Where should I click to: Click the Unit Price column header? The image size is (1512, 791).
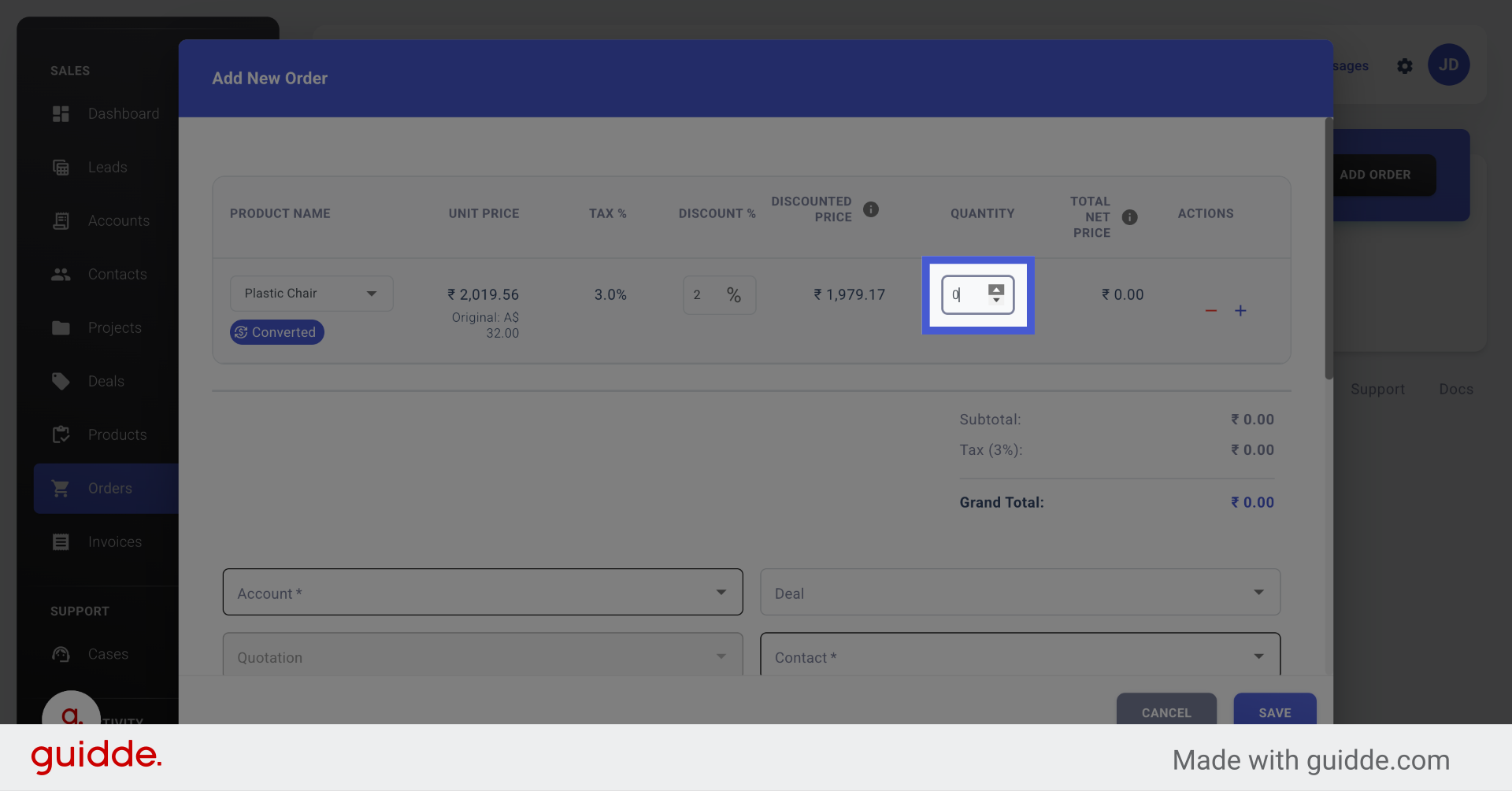click(x=484, y=214)
